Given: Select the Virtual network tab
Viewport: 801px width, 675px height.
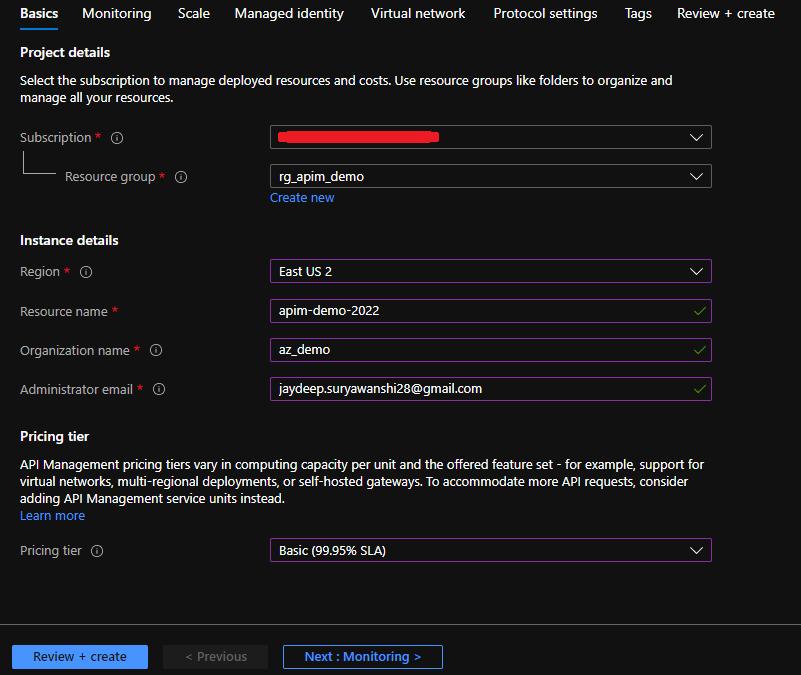Looking at the screenshot, I should (x=418, y=13).
